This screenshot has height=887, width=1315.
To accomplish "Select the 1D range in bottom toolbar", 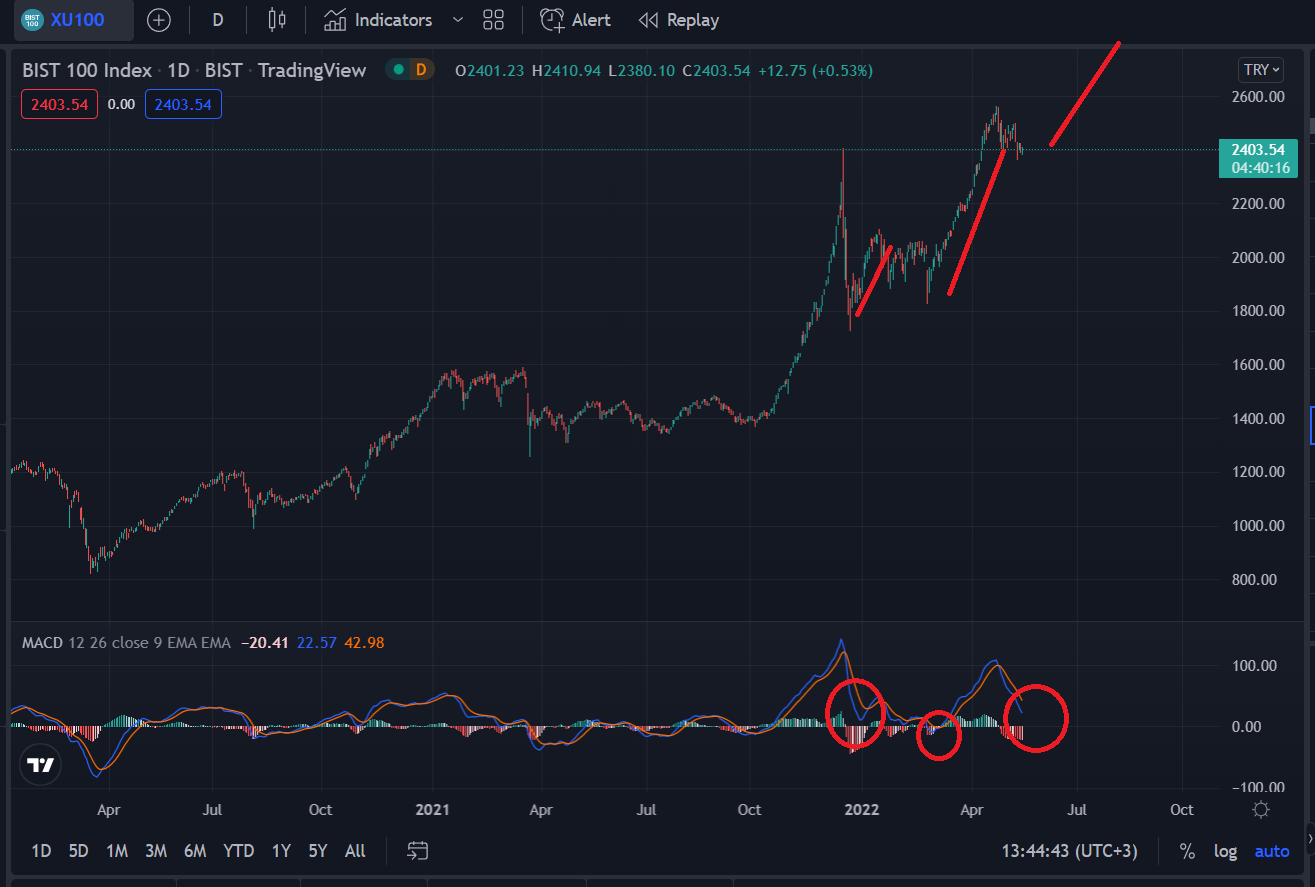I will point(41,851).
